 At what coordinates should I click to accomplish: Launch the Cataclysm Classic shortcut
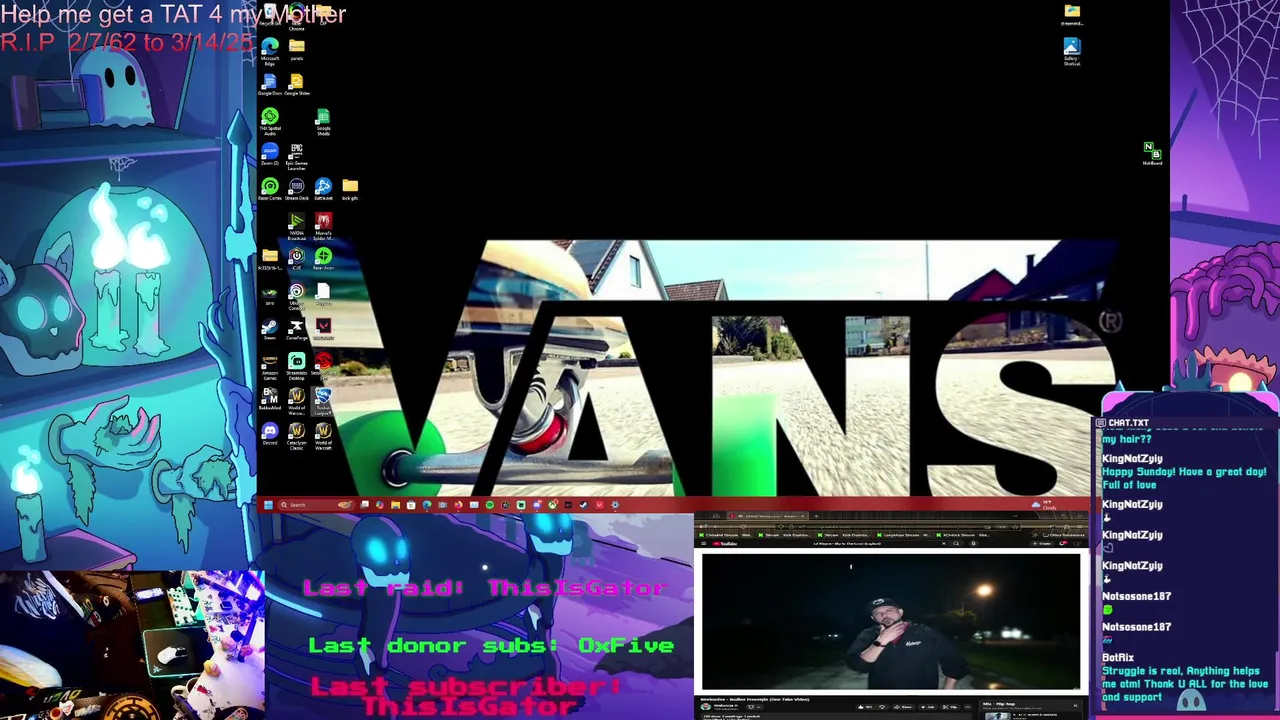point(297,435)
